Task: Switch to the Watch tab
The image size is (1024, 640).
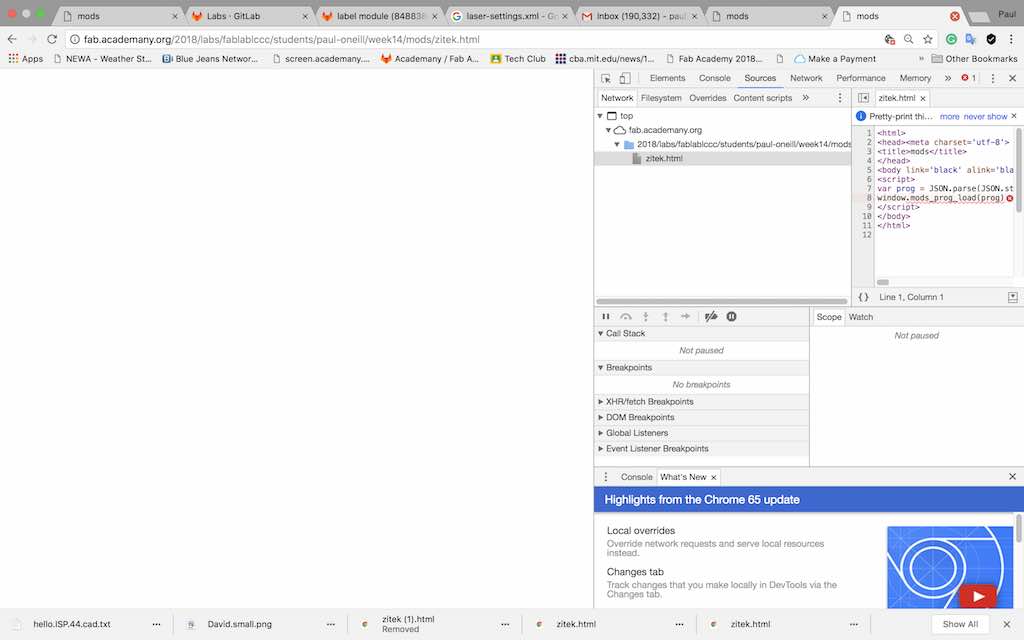Action: (x=860, y=317)
